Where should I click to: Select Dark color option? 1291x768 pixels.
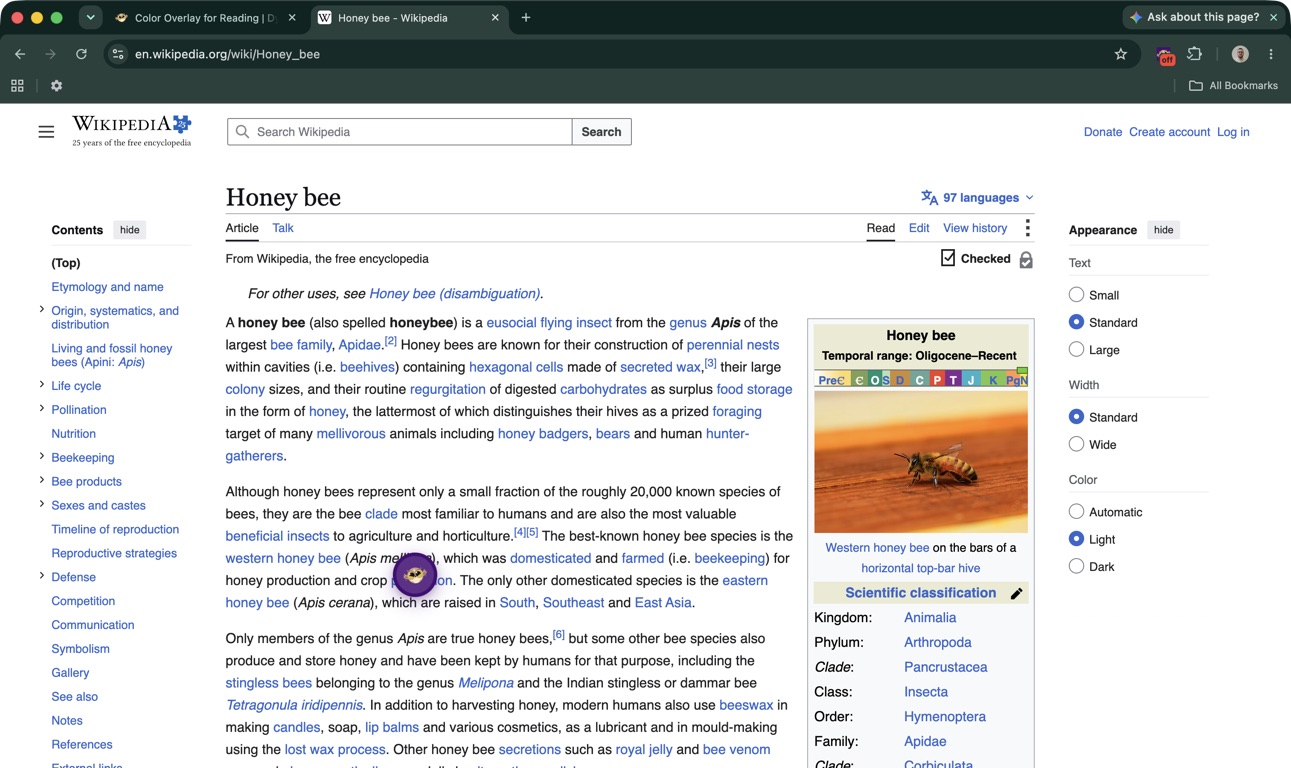click(x=1076, y=566)
